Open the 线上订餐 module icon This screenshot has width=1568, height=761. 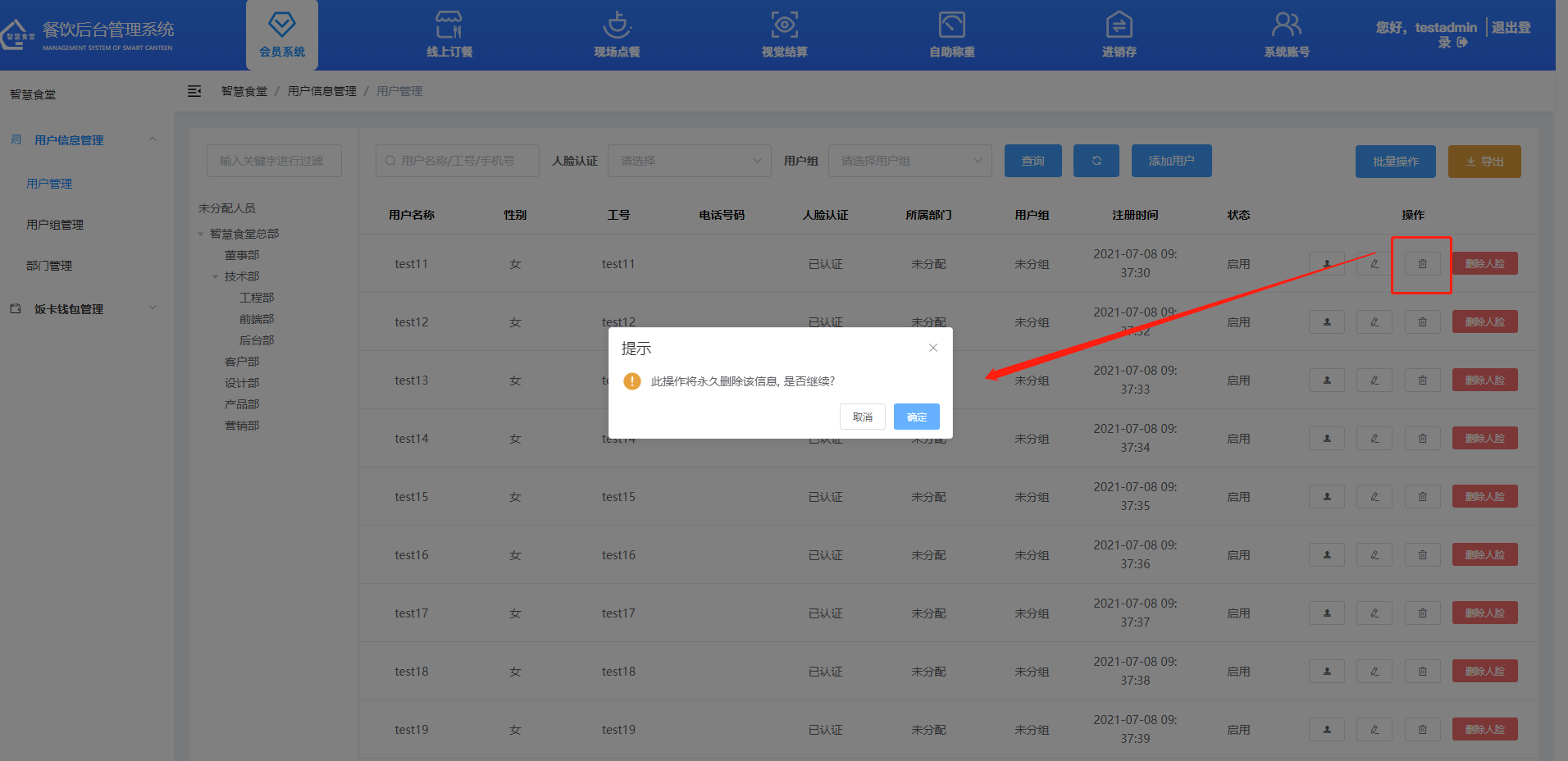pos(449,25)
